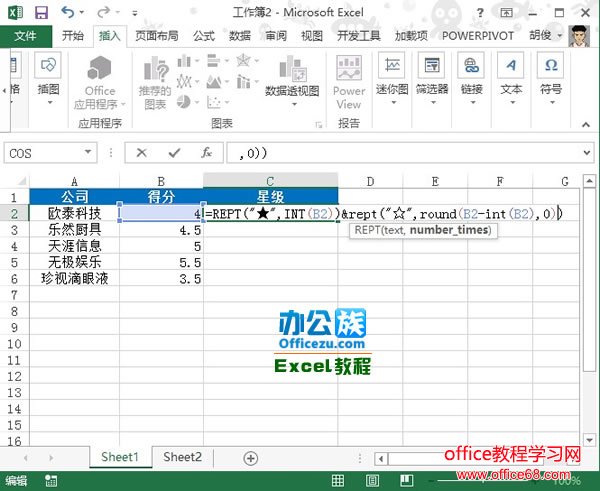The image size is (600, 491).
Task: Click 链接 Hyperlink icon
Action: (x=471, y=80)
